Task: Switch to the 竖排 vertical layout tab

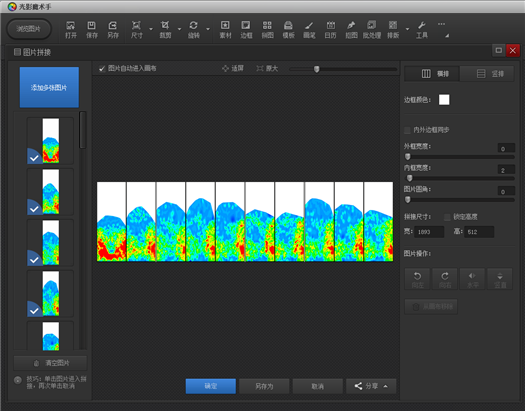Action: click(487, 74)
